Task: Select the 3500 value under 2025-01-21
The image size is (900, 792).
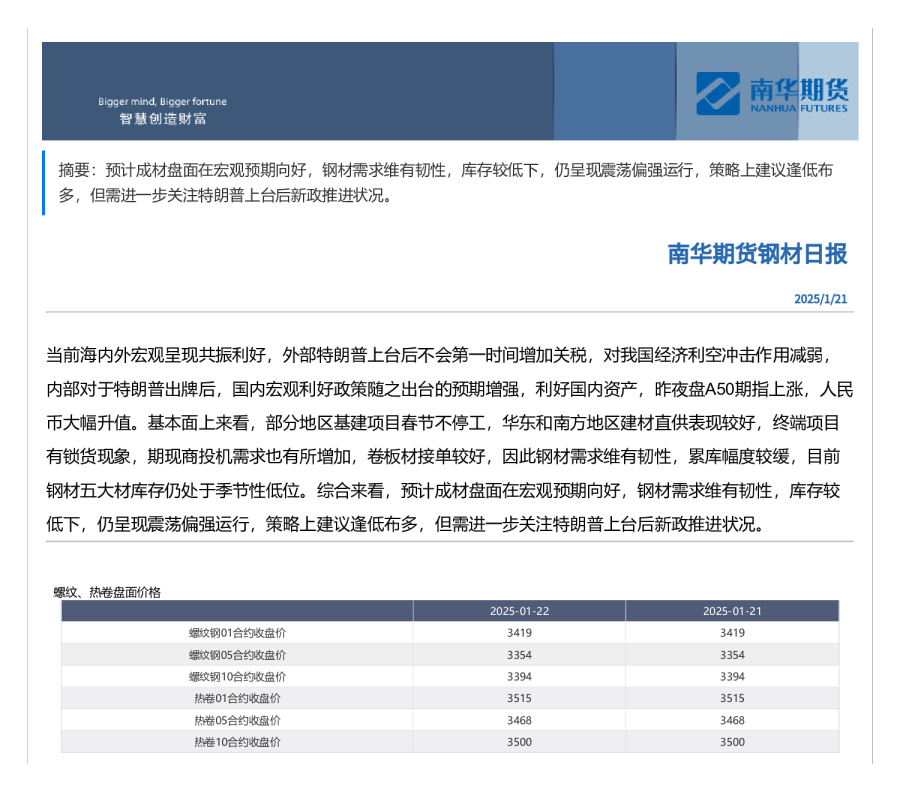Action: (732, 742)
